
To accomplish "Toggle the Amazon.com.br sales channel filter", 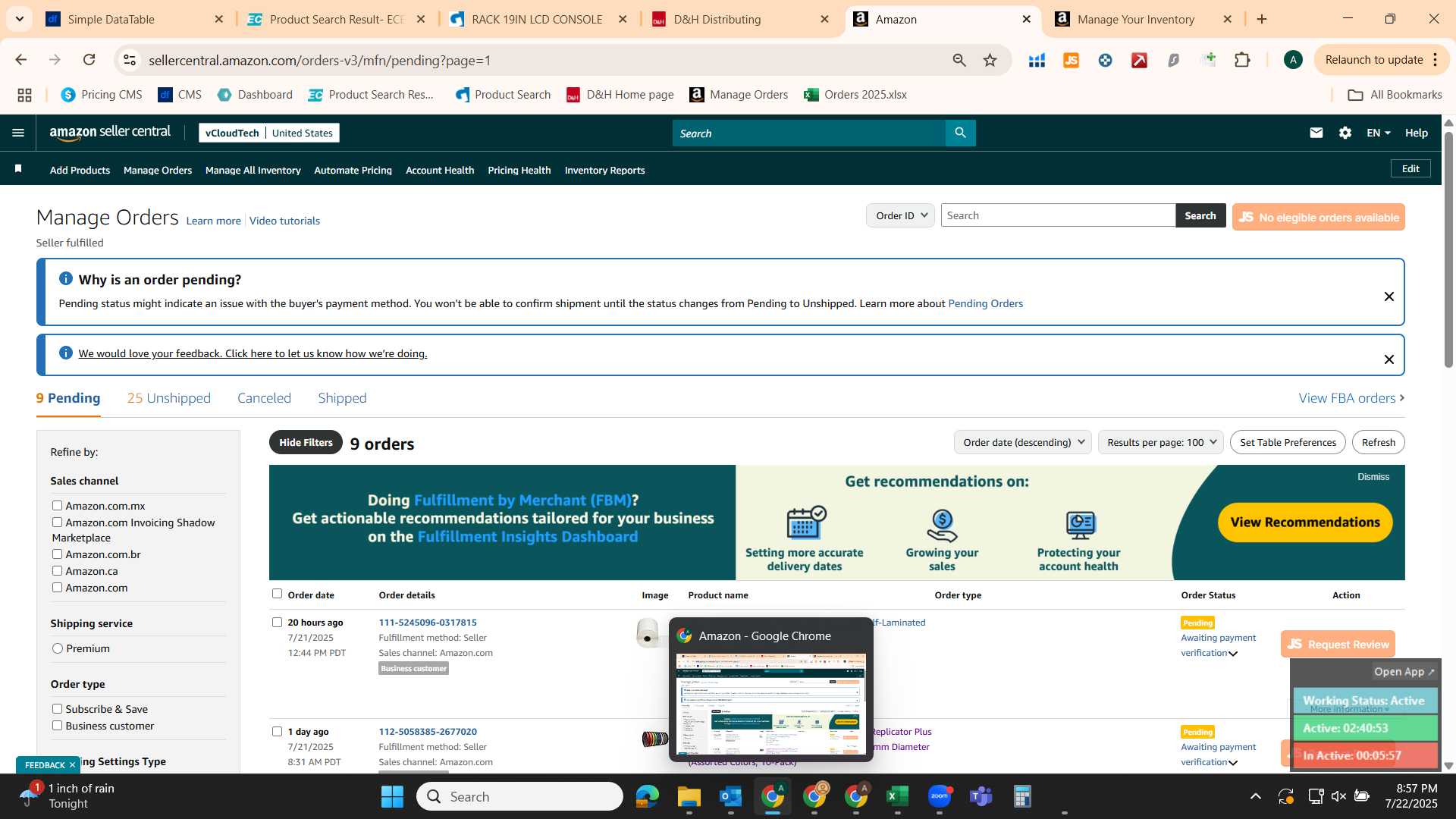I will [x=57, y=554].
